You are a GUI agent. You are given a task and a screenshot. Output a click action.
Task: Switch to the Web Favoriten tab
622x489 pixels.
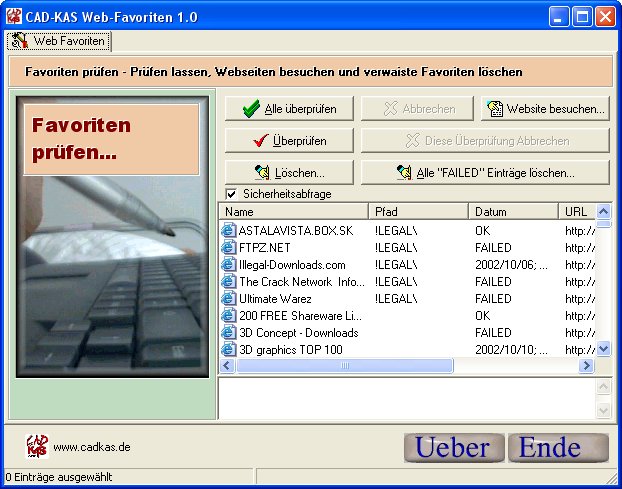tap(59, 42)
